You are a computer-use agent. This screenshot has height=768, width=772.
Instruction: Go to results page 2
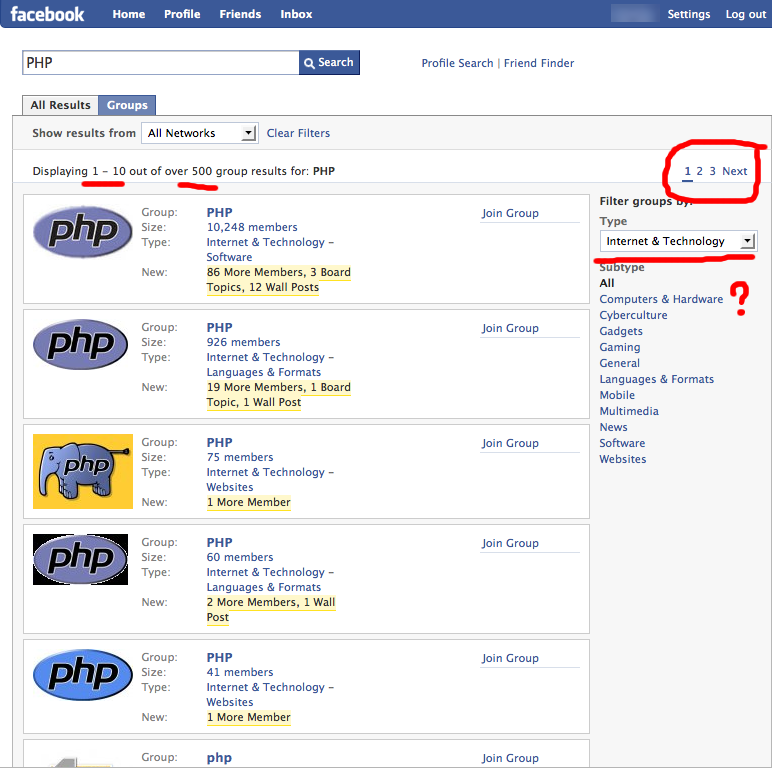coord(699,171)
